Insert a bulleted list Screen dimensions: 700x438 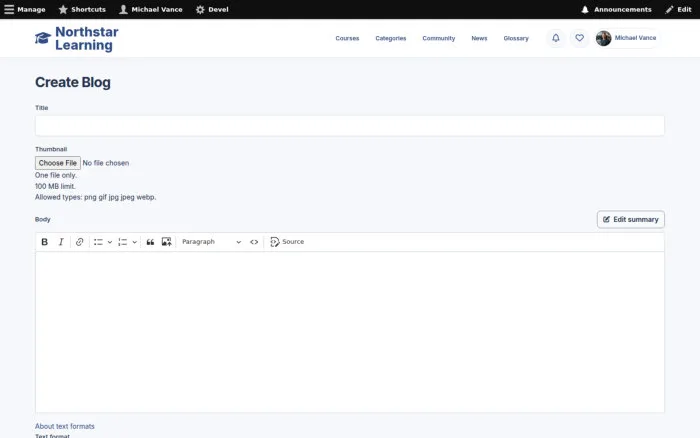98,242
